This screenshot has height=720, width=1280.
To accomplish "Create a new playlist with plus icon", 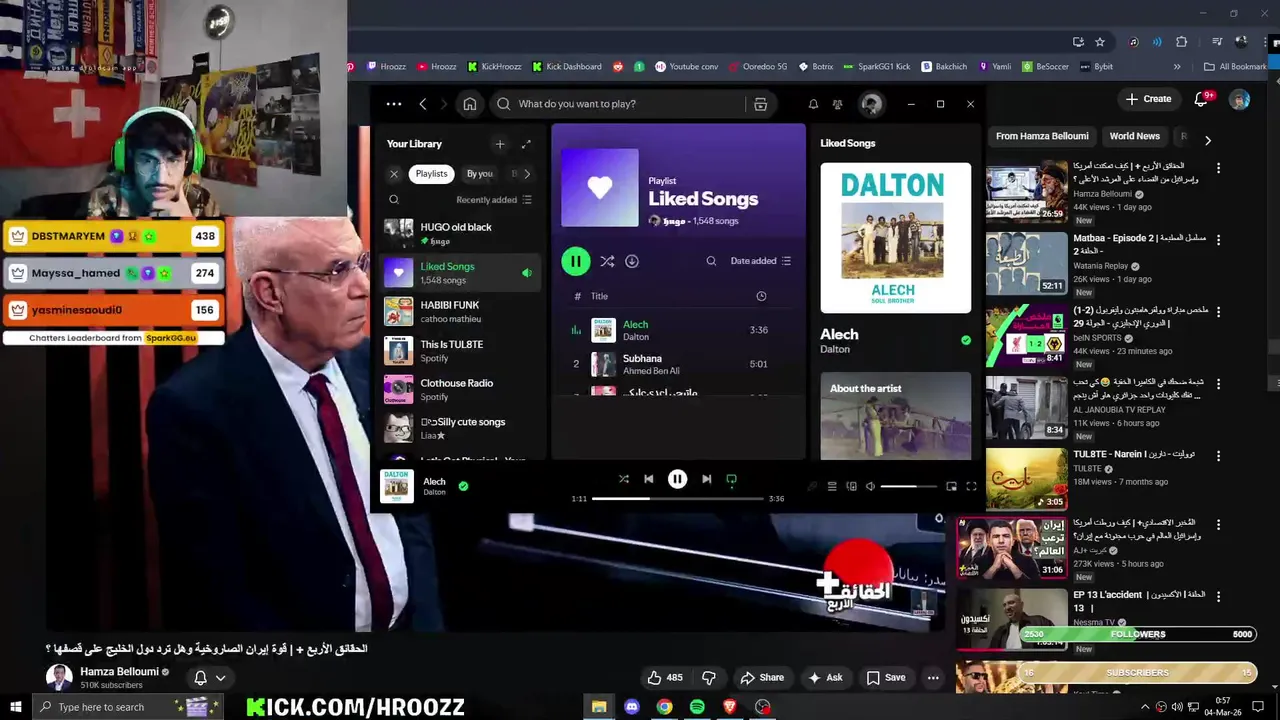I will (500, 144).
